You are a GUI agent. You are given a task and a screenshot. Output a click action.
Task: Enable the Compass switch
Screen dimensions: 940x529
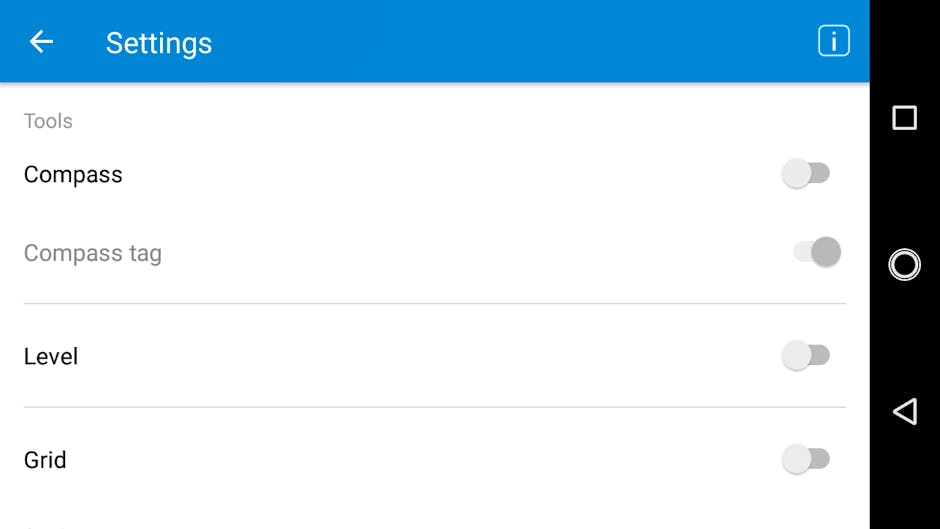(806, 174)
